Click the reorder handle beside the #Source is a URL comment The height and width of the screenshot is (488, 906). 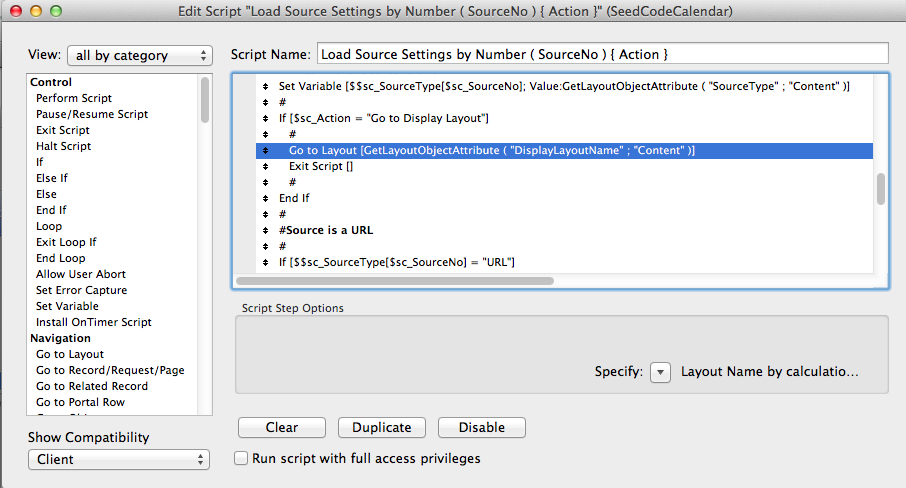[265, 230]
